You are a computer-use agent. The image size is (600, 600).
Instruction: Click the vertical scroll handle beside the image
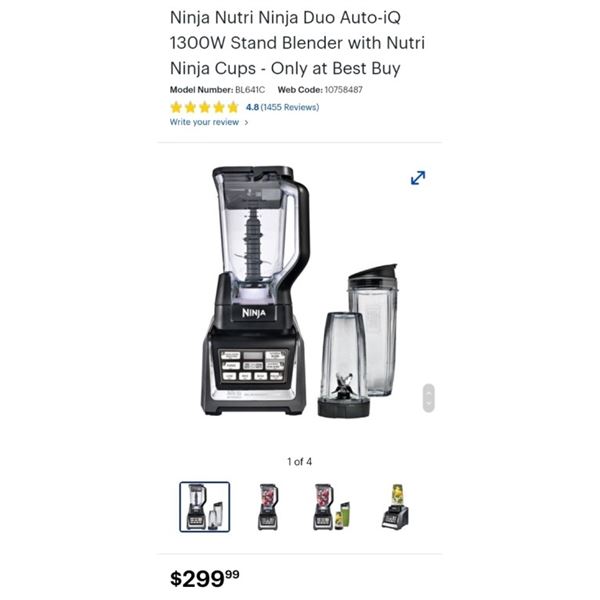[x=429, y=398]
